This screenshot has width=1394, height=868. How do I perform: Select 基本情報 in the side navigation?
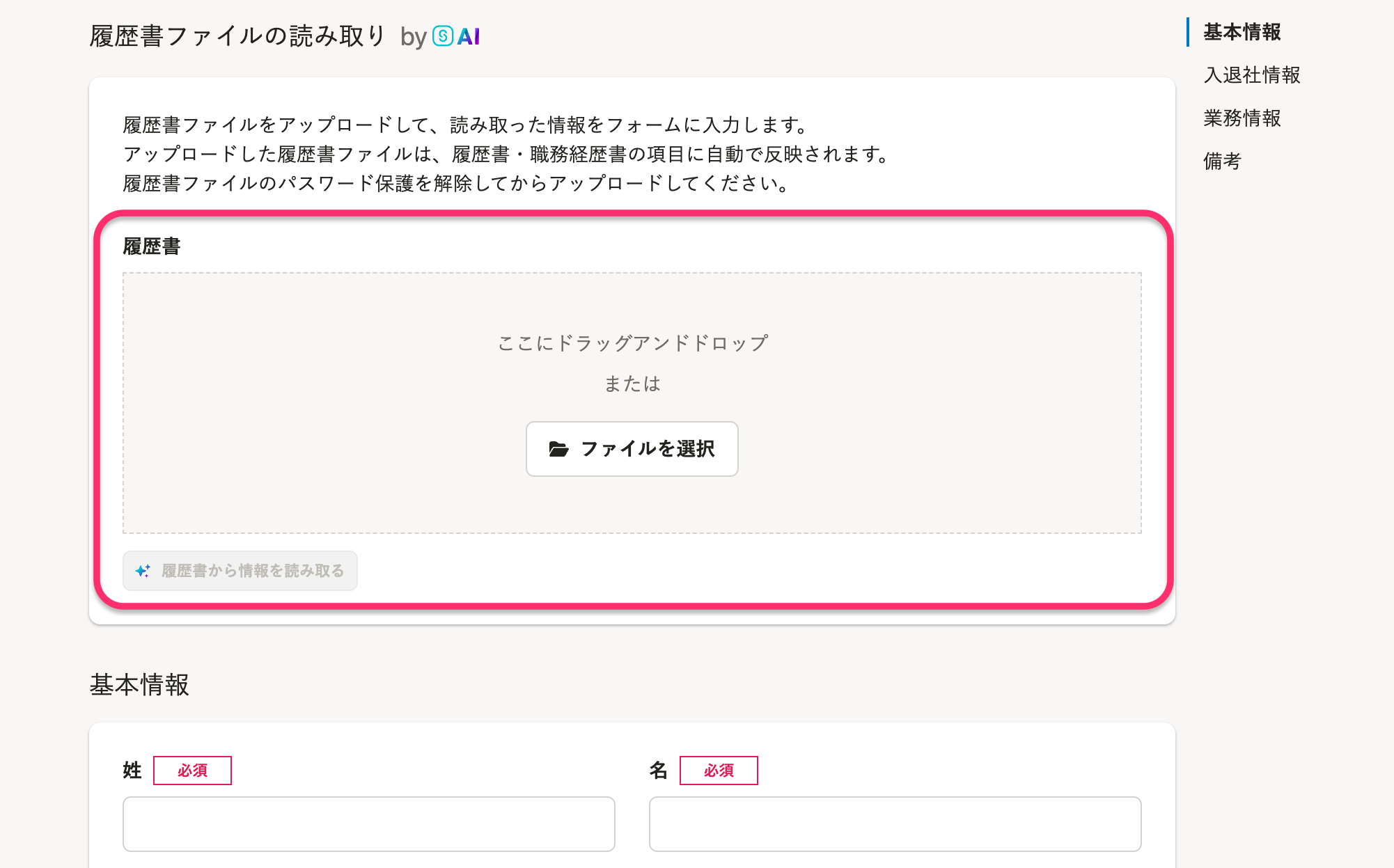(x=1242, y=32)
